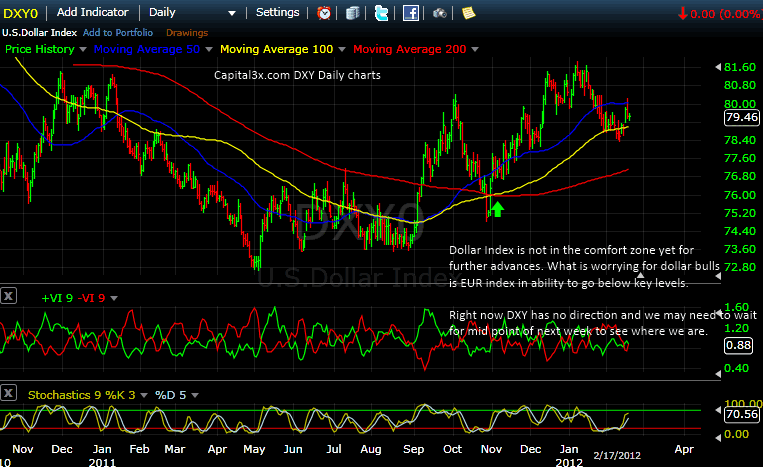Image resolution: width=763 pixels, height=467 pixels.
Task: Open the yellow sticky note icon
Action: coord(468,13)
